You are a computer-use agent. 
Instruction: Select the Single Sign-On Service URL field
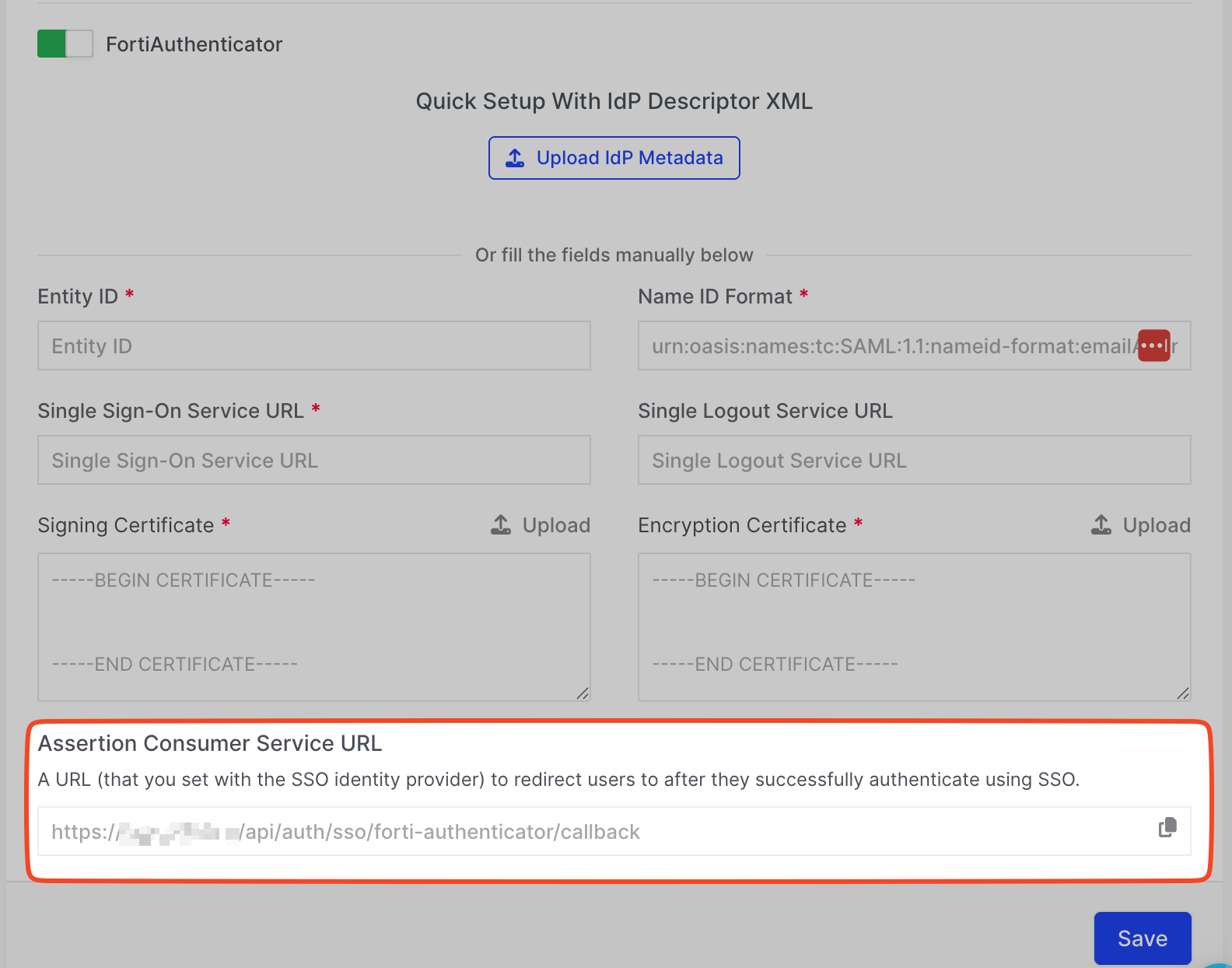(313, 460)
